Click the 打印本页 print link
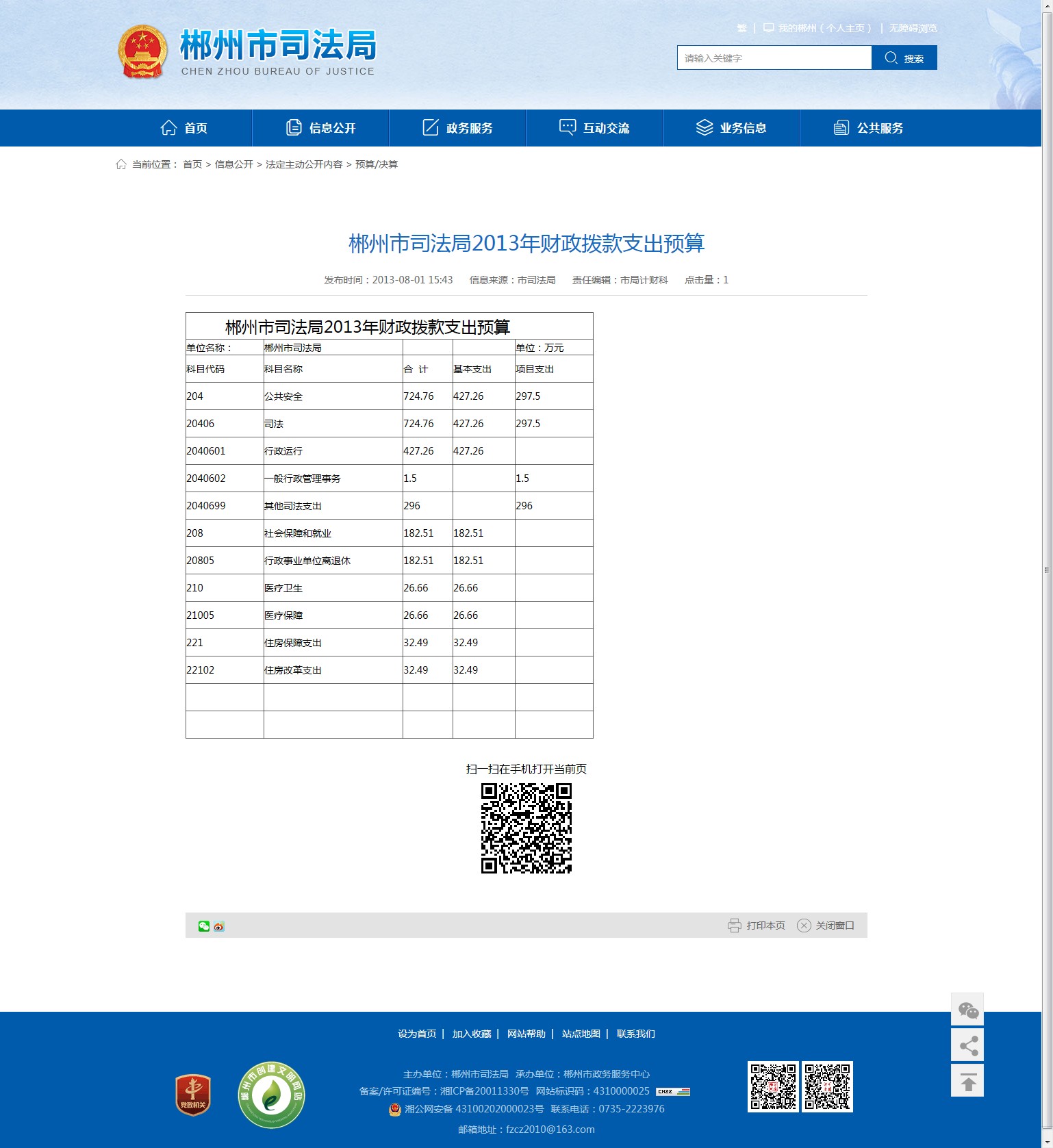 (757, 926)
